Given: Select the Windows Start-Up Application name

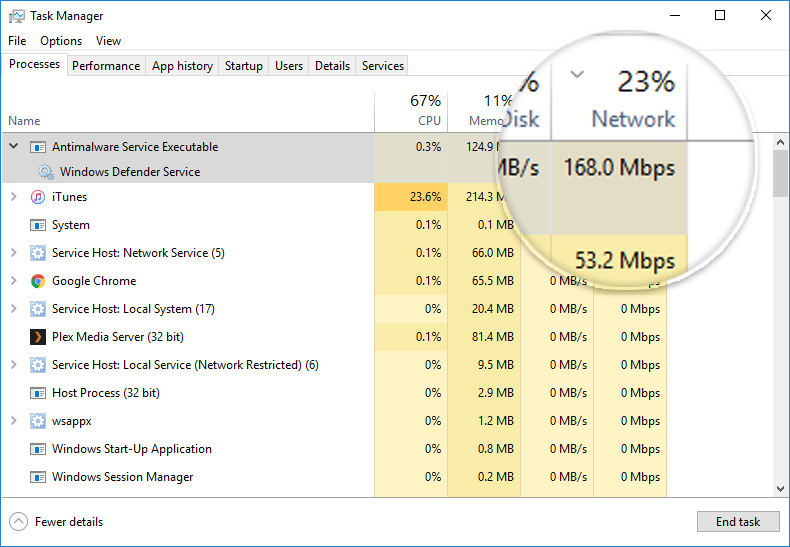Looking at the screenshot, I should coord(132,449).
